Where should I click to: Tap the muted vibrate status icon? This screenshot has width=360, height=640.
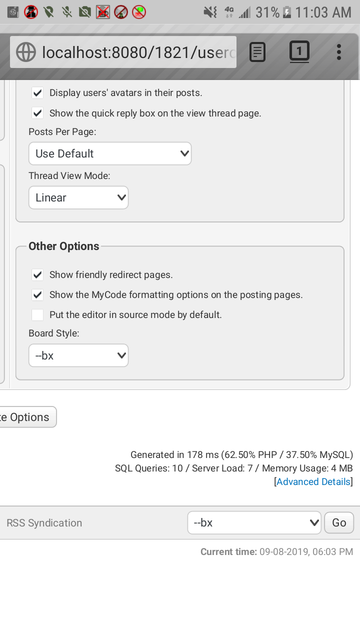[x=210, y=12]
